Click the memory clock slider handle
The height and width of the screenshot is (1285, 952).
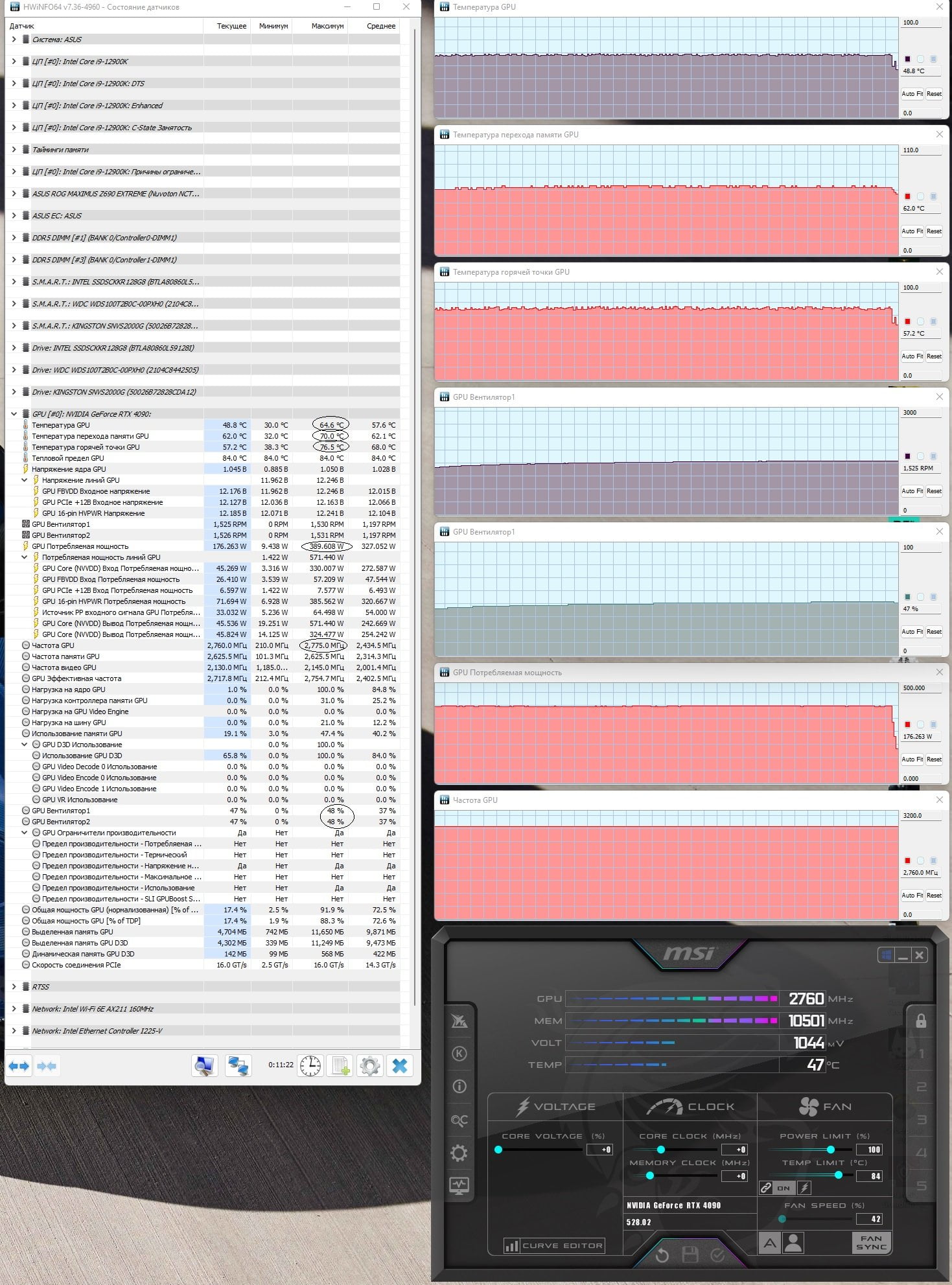point(650,1175)
